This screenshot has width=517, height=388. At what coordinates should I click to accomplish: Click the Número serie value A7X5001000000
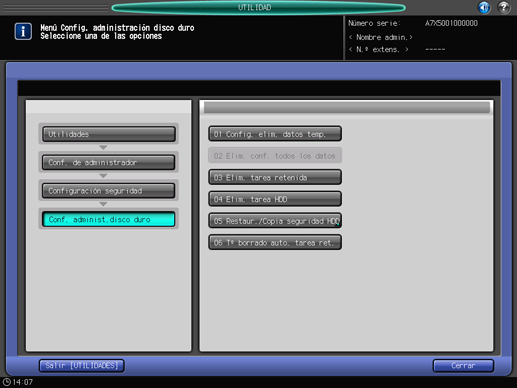451,23
